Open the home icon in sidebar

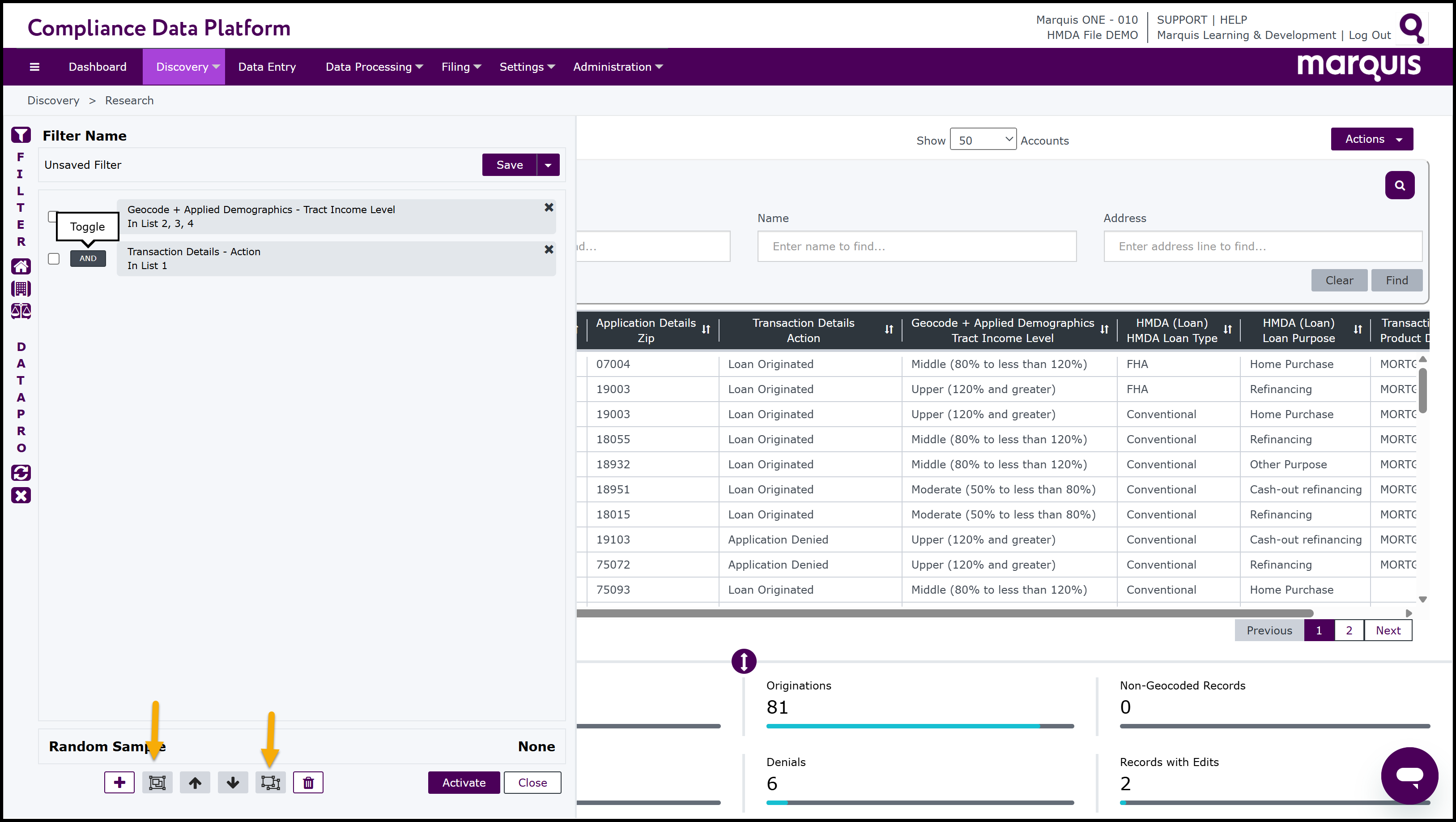pos(21,266)
